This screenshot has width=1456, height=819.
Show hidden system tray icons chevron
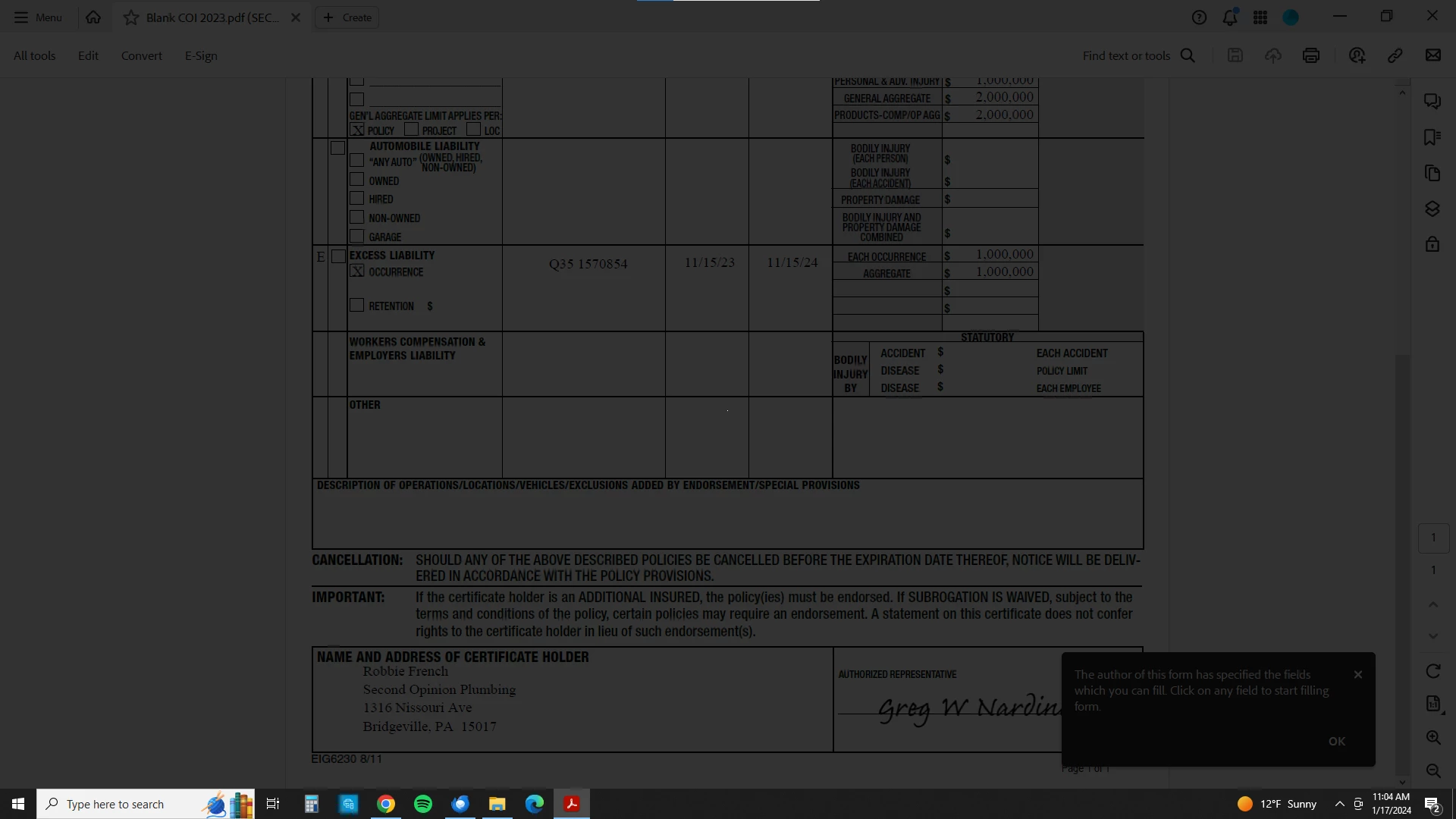[x=1339, y=804]
